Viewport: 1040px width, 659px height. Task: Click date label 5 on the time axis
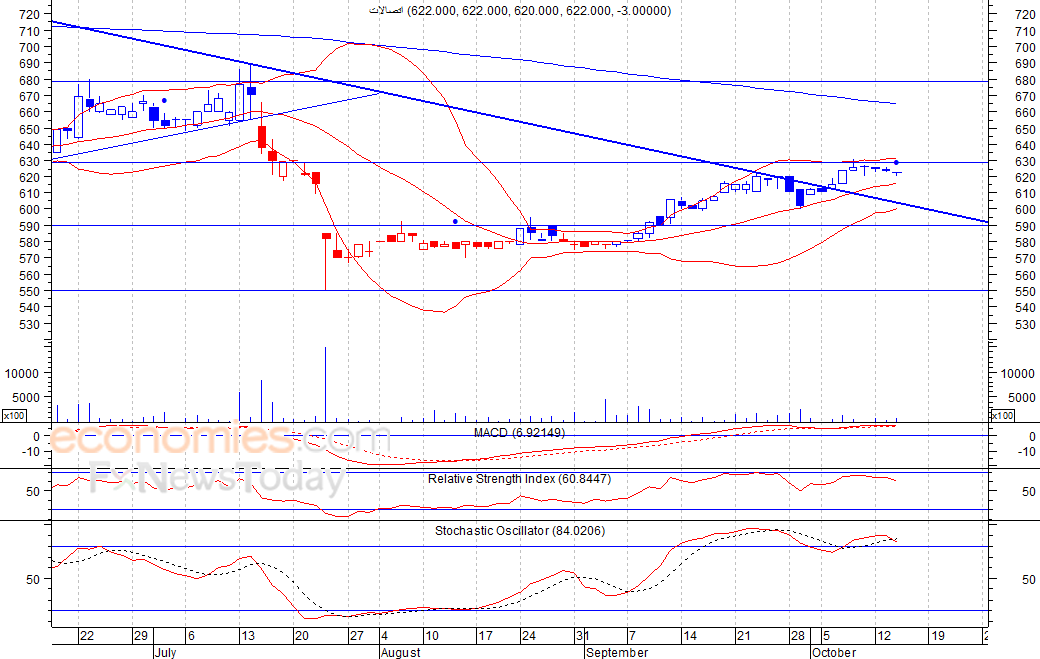click(x=826, y=636)
